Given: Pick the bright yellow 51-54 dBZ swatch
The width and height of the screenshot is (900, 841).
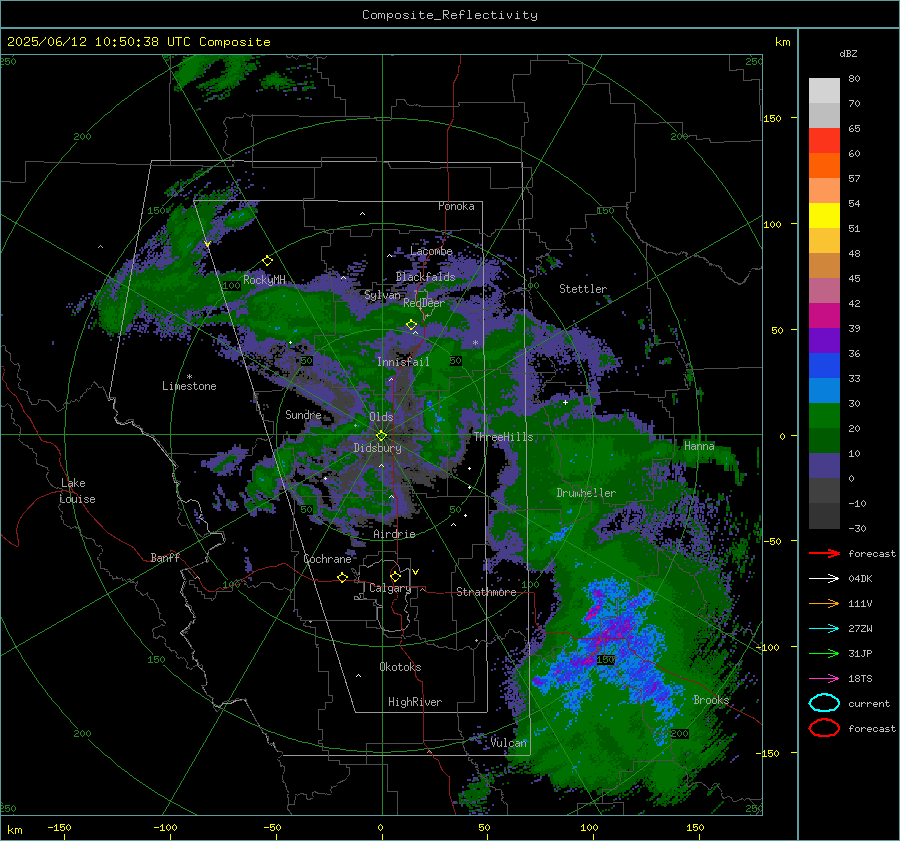Looking at the screenshot, I should [x=824, y=216].
